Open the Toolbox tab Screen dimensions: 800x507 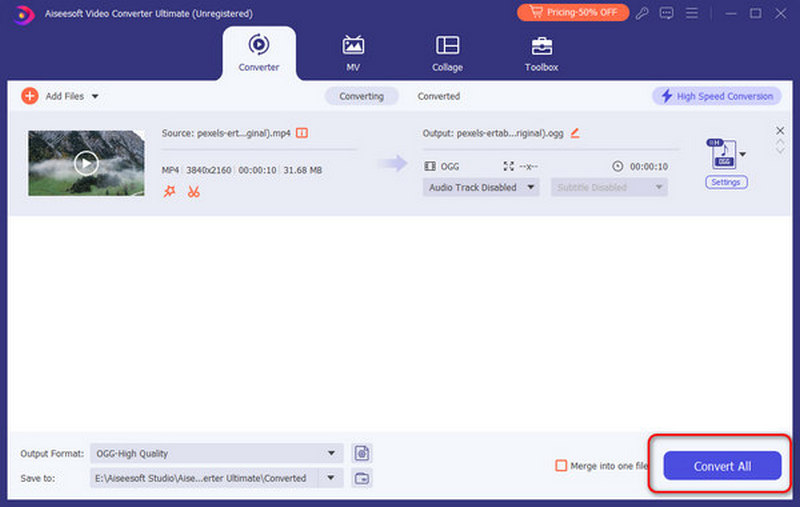point(541,54)
